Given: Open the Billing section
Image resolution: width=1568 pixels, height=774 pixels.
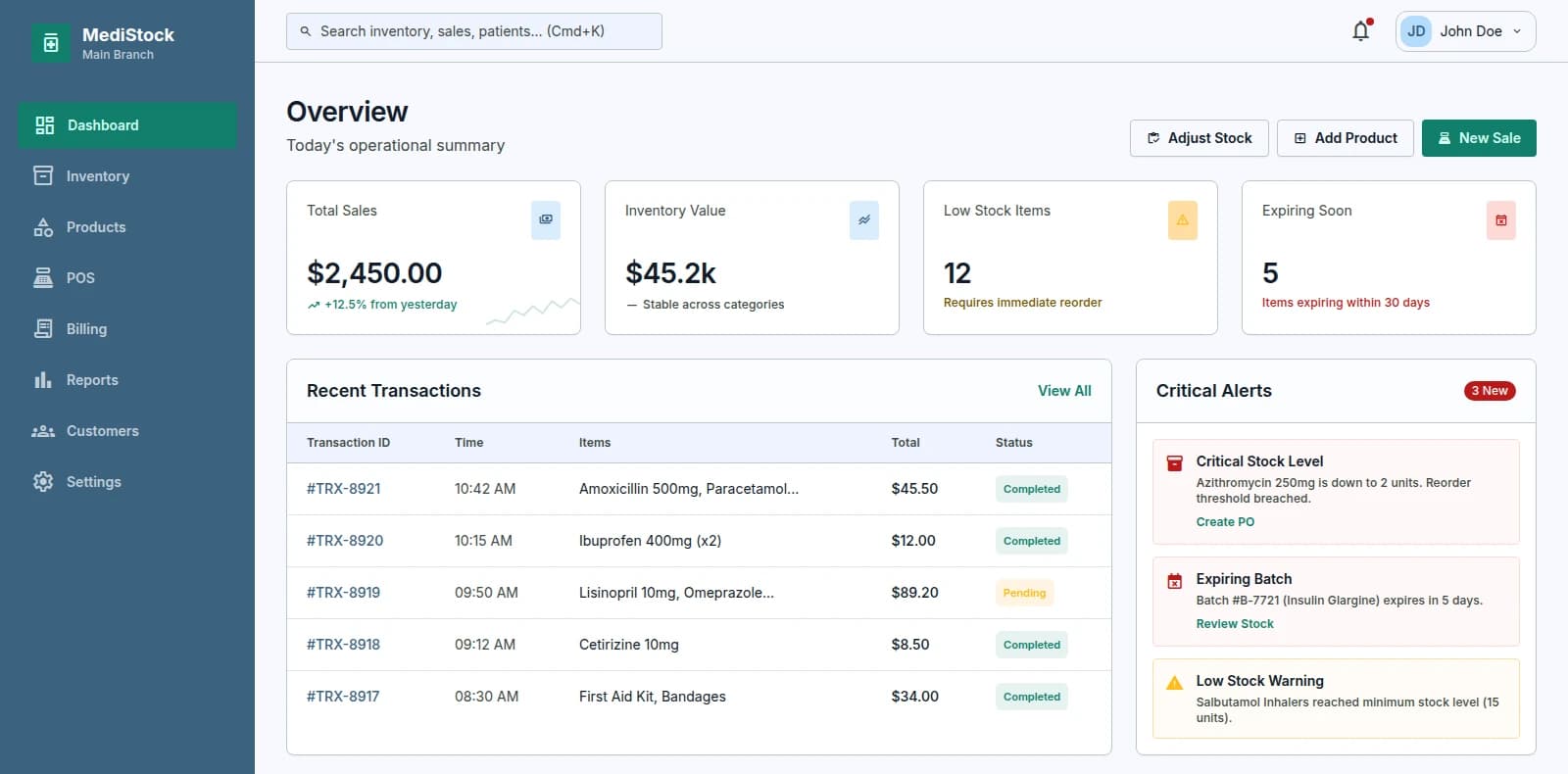Looking at the screenshot, I should click(x=127, y=329).
